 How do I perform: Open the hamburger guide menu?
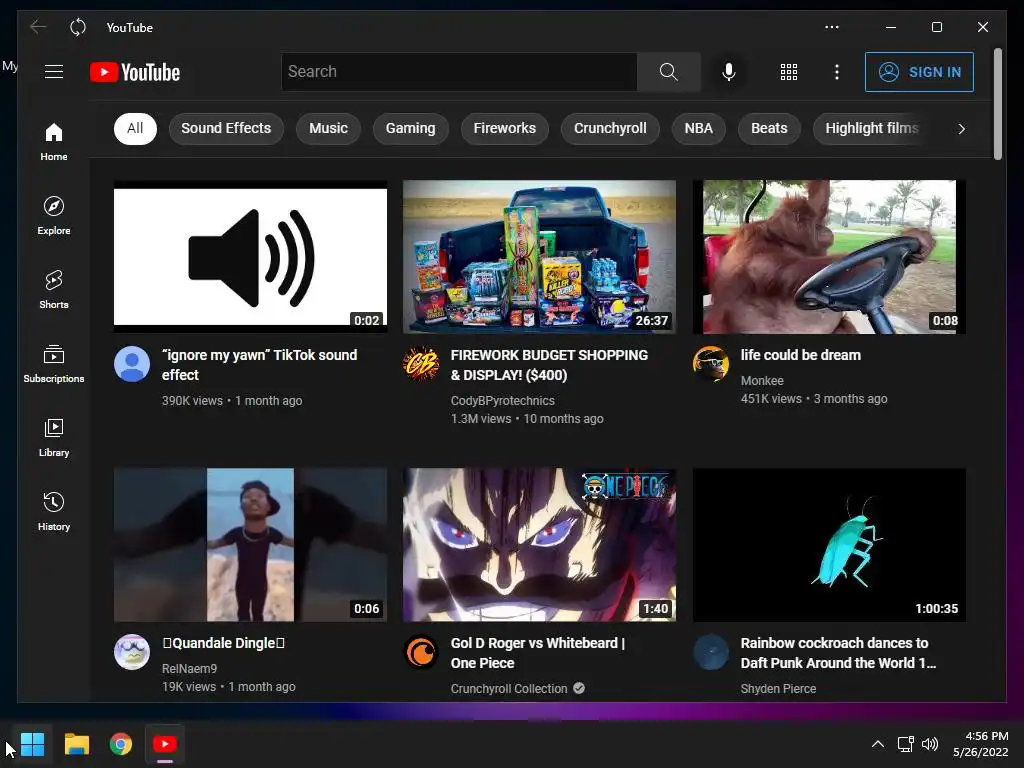click(54, 72)
